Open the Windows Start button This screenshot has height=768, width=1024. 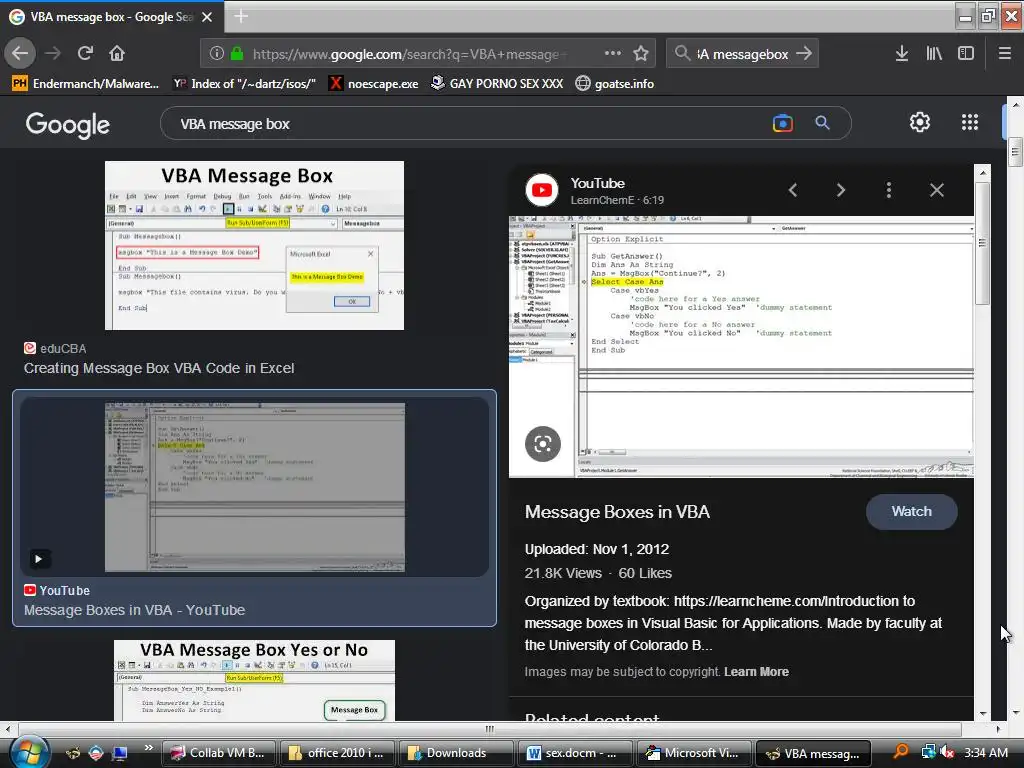(30, 753)
